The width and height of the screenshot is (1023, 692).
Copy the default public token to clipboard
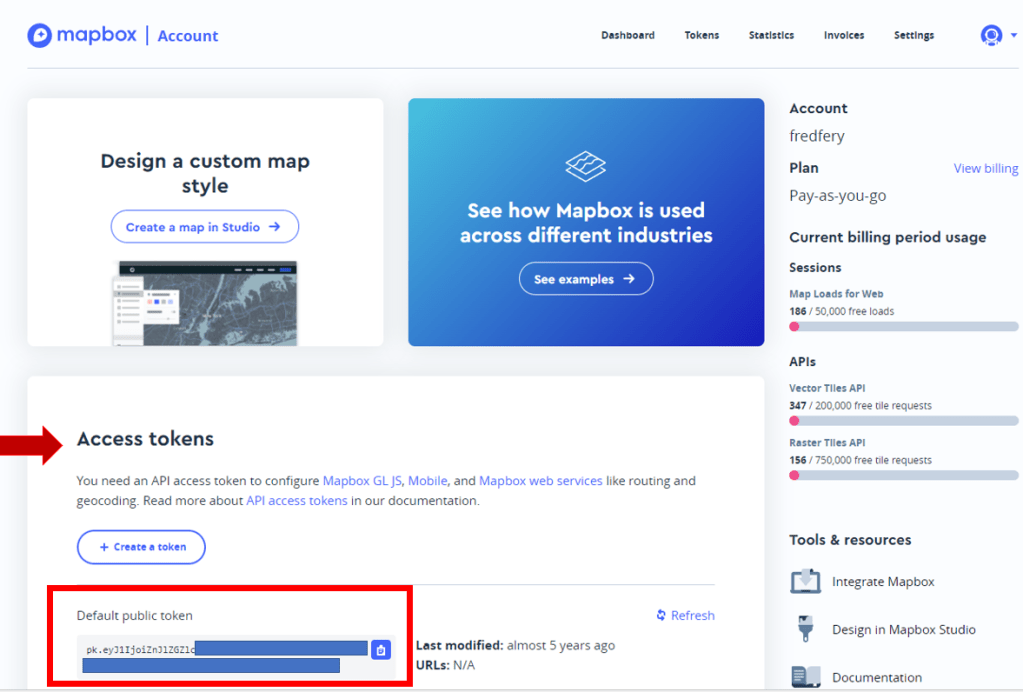(380, 650)
